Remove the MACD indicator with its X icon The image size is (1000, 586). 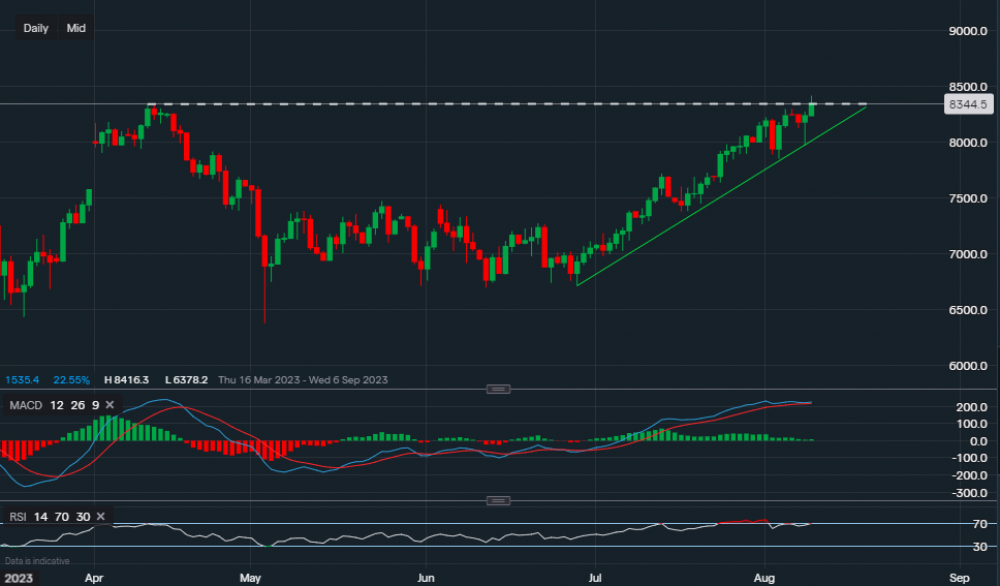coord(110,405)
